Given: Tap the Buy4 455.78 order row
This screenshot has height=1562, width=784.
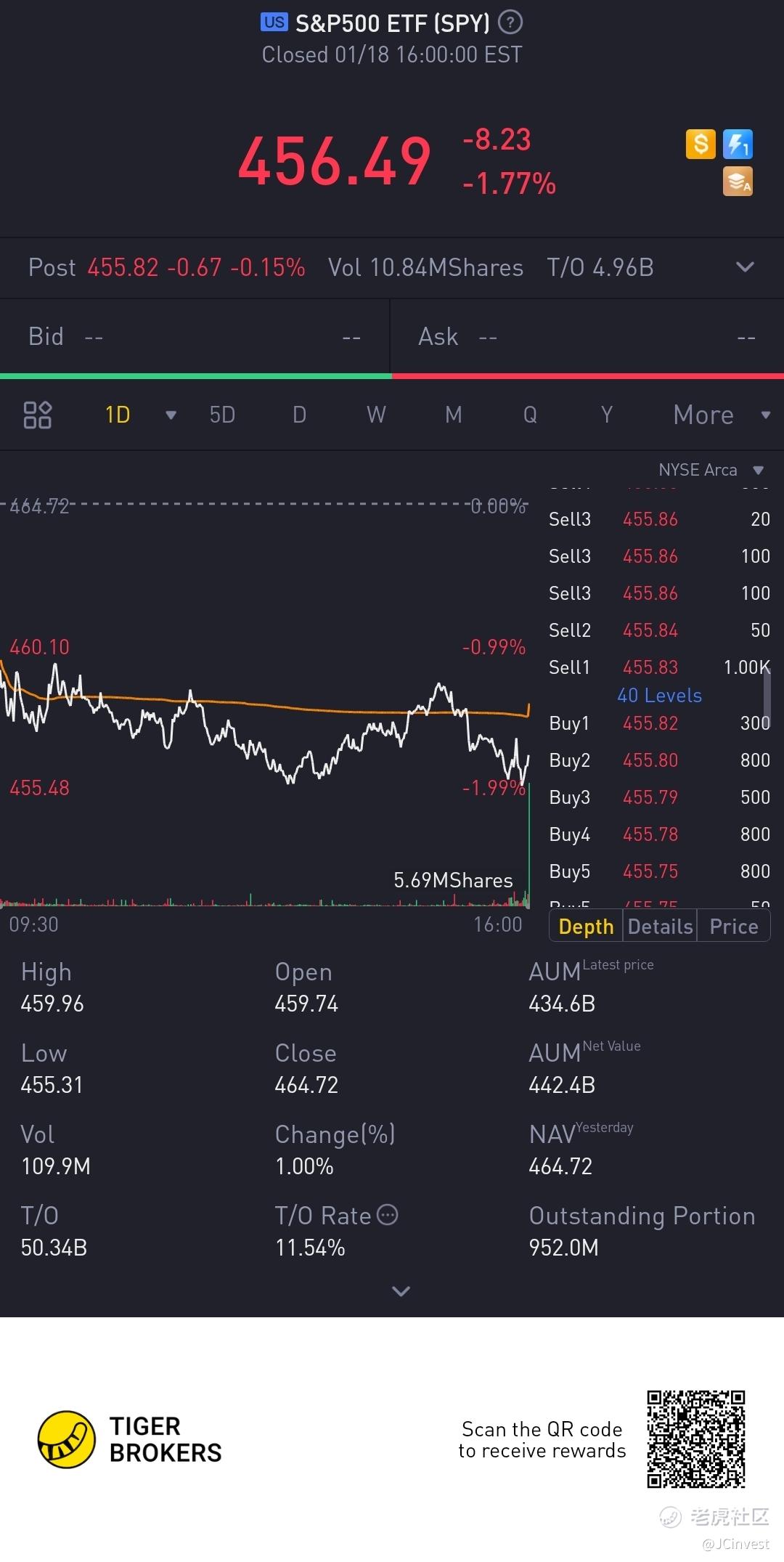Looking at the screenshot, I should click(659, 834).
